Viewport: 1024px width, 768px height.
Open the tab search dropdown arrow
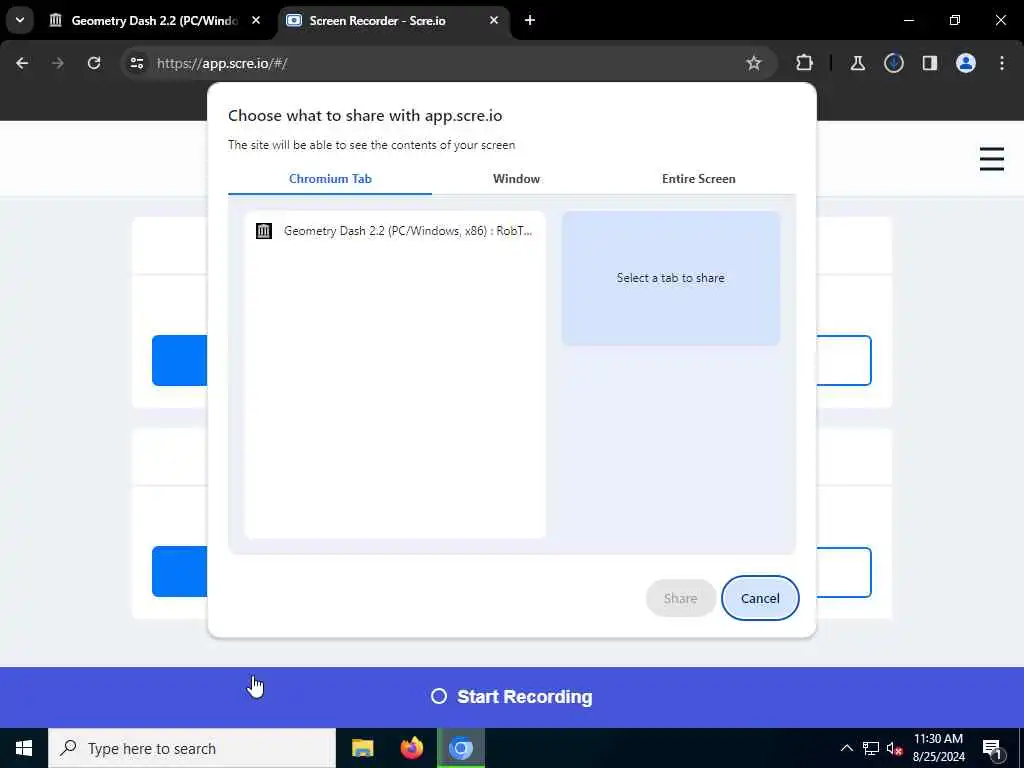(x=20, y=20)
